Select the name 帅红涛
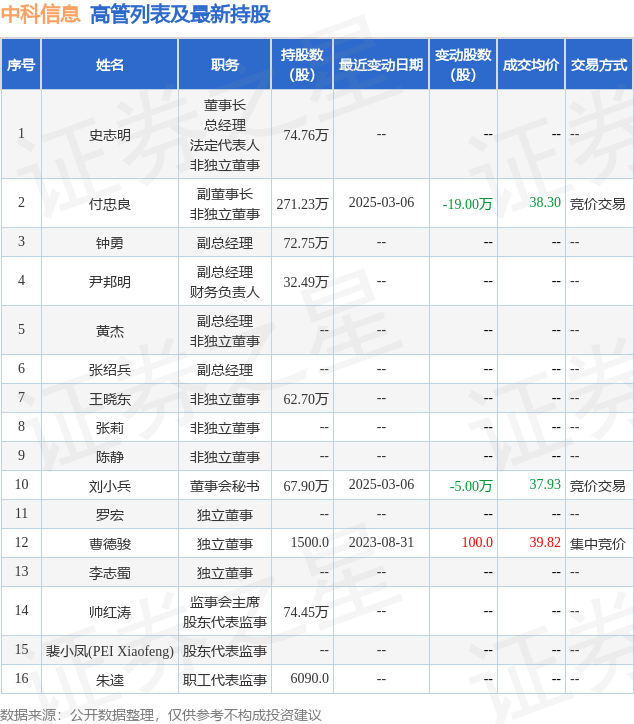This screenshot has width=634, height=724. (x=110, y=612)
